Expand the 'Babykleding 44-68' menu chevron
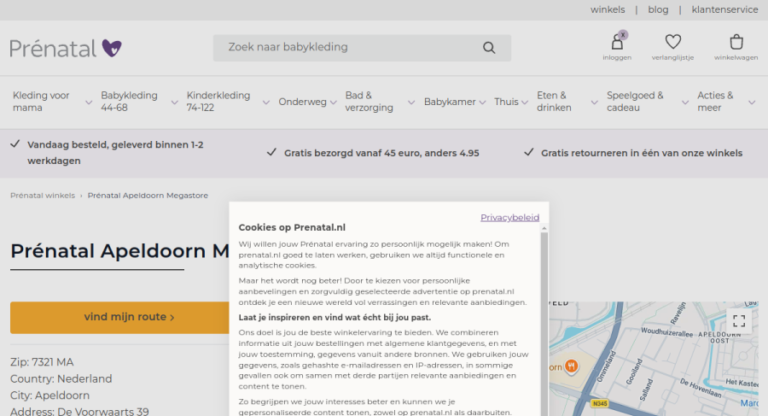 tap(174, 102)
